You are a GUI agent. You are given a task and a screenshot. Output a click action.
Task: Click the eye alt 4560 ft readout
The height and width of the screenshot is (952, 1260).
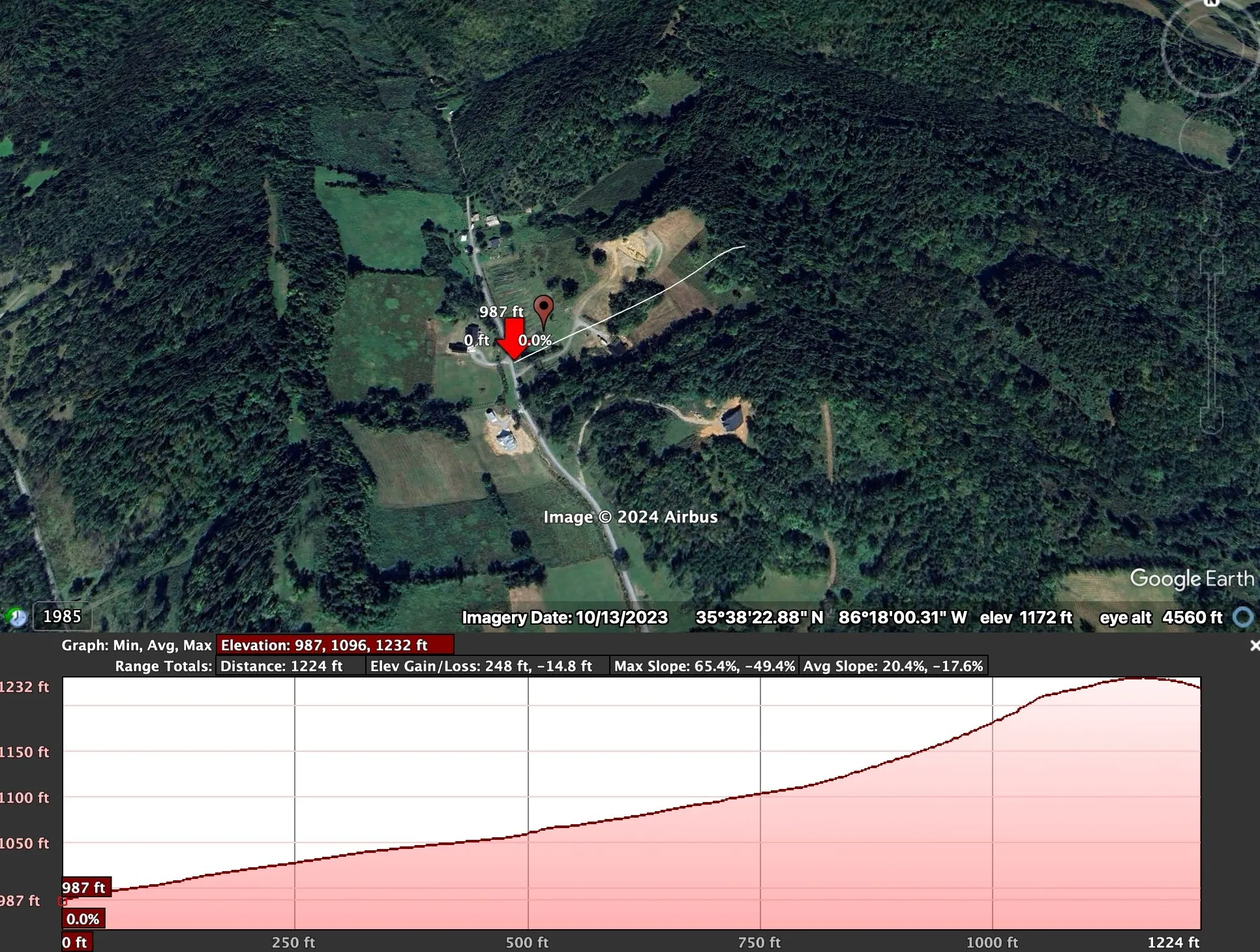1161,617
